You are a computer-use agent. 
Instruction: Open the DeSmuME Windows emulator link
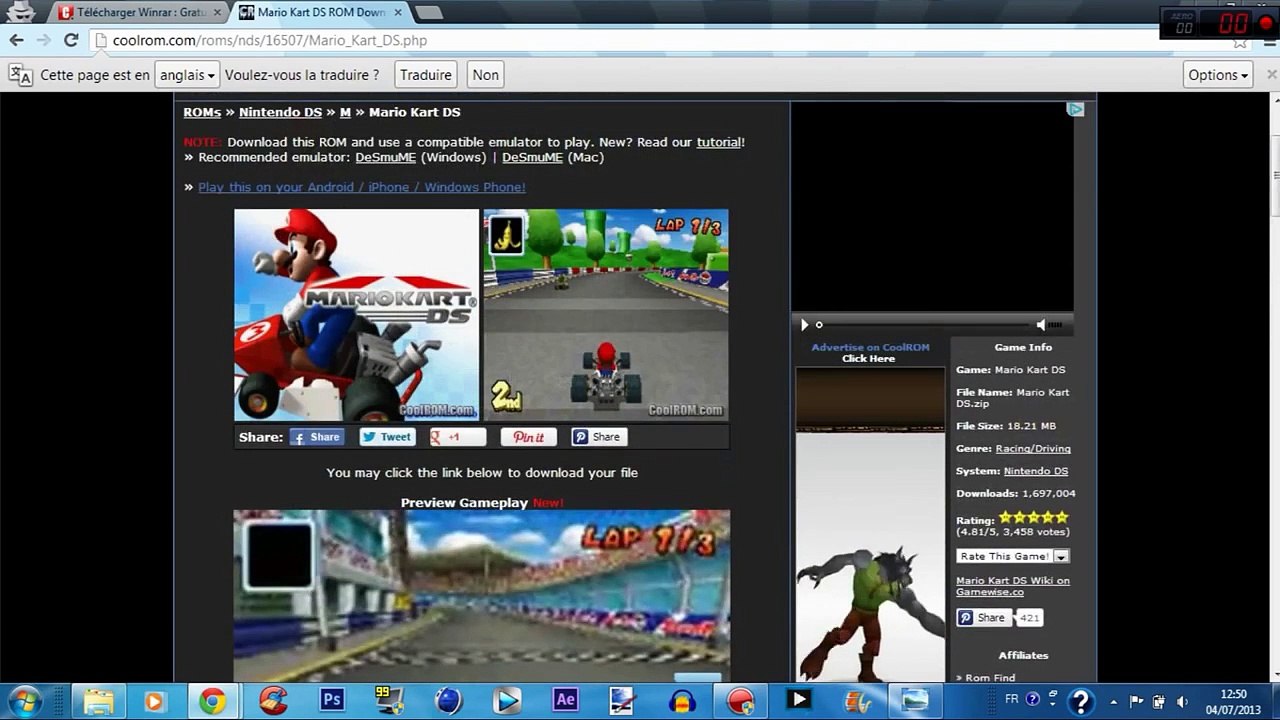[385, 157]
